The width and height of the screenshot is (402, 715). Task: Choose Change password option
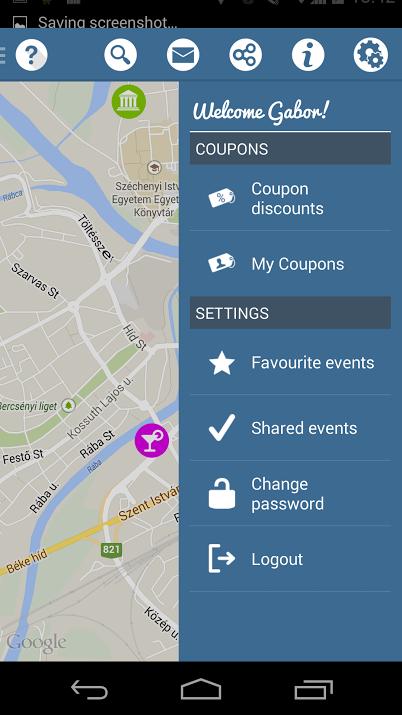click(x=290, y=493)
